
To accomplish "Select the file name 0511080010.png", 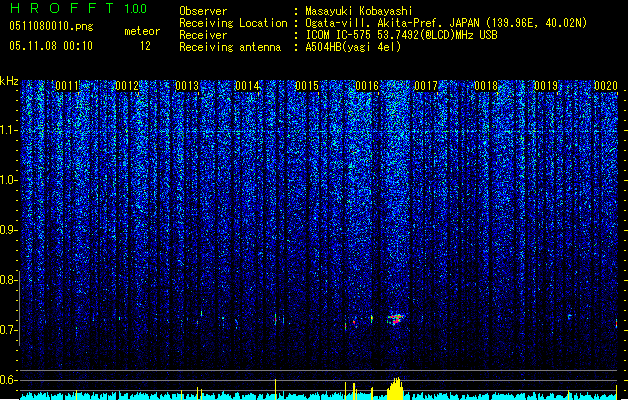I will pyautogui.click(x=51, y=26).
